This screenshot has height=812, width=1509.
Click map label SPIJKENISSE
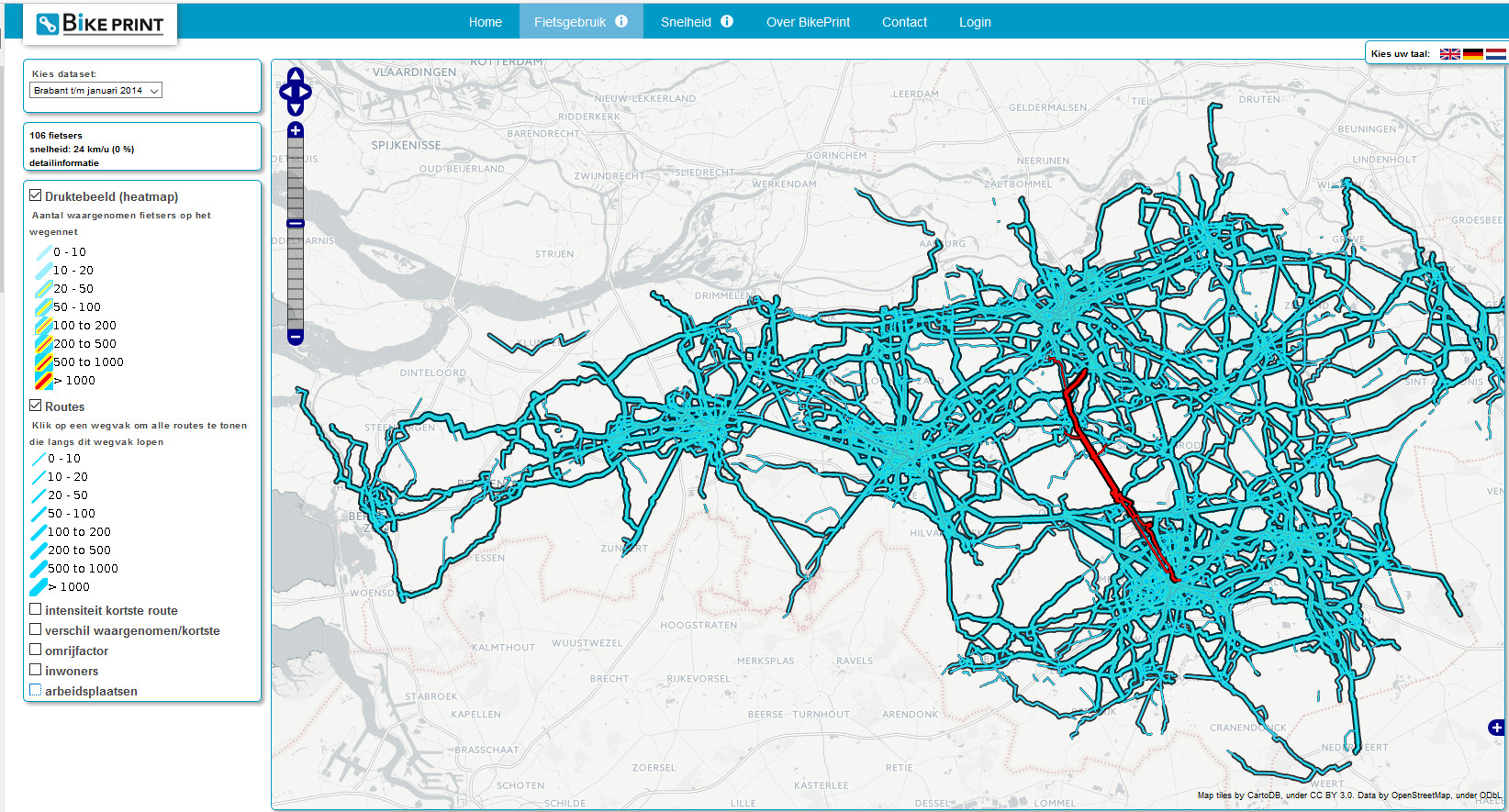point(406,145)
